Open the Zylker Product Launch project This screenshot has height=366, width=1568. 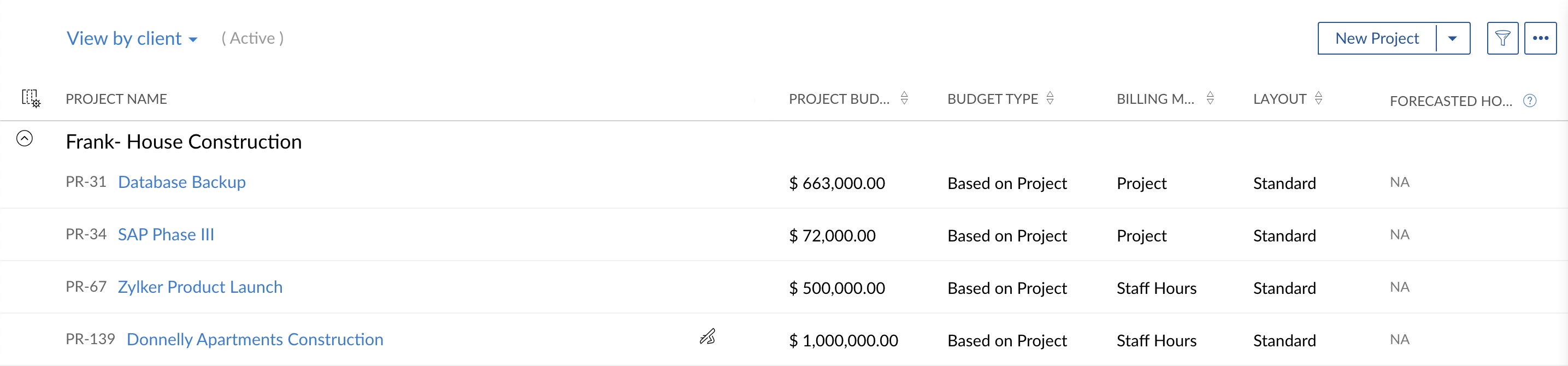201,287
